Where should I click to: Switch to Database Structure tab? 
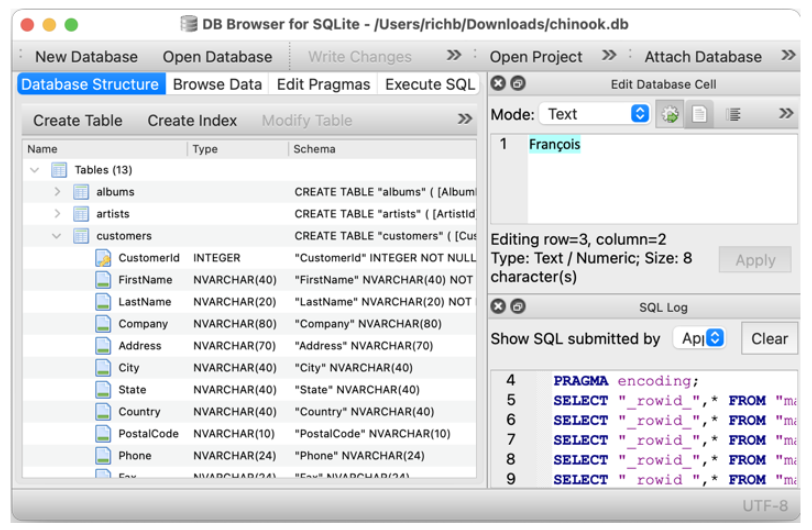pos(91,84)
